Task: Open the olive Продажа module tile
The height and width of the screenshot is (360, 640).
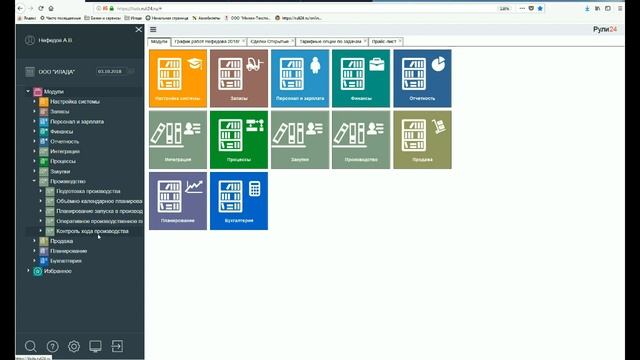Action: pos(422,140)
